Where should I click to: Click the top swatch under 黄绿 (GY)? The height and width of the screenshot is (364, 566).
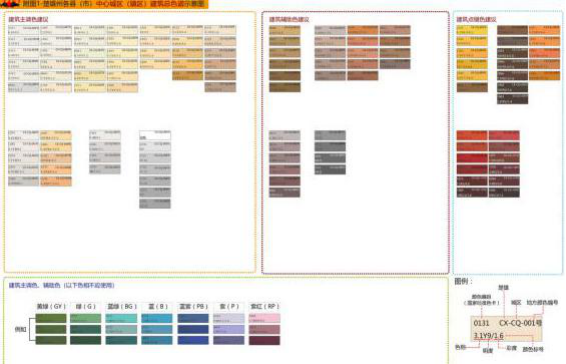51,318
